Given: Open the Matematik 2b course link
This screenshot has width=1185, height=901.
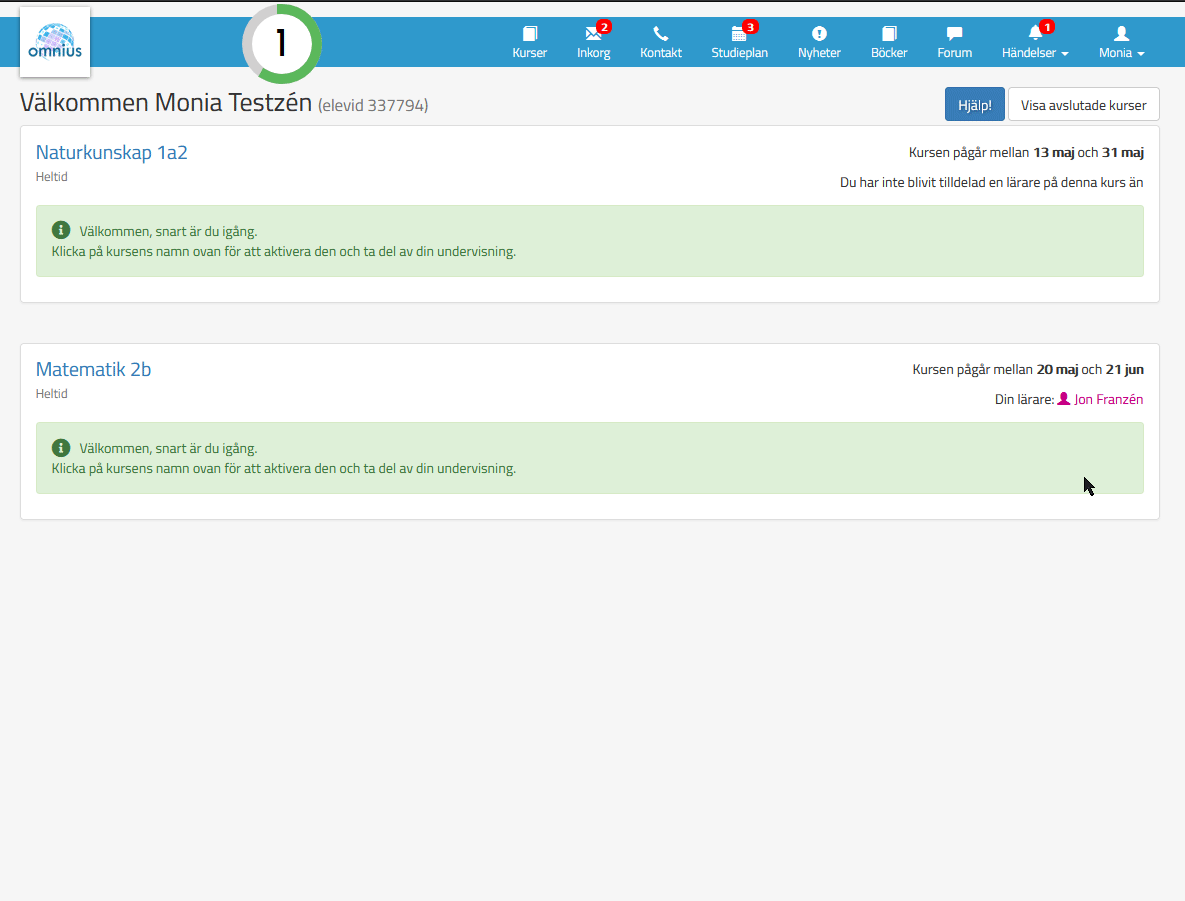Looking at the screenshot, I should pos(94,369).
